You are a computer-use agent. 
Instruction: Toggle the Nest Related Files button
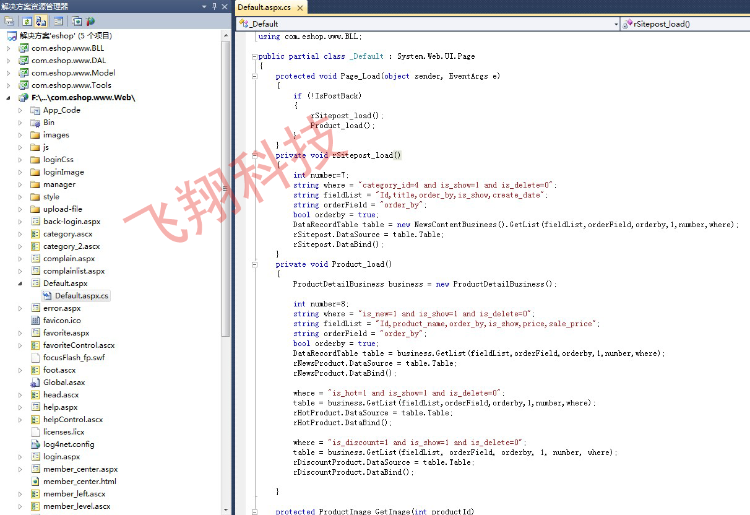[41, 20]
